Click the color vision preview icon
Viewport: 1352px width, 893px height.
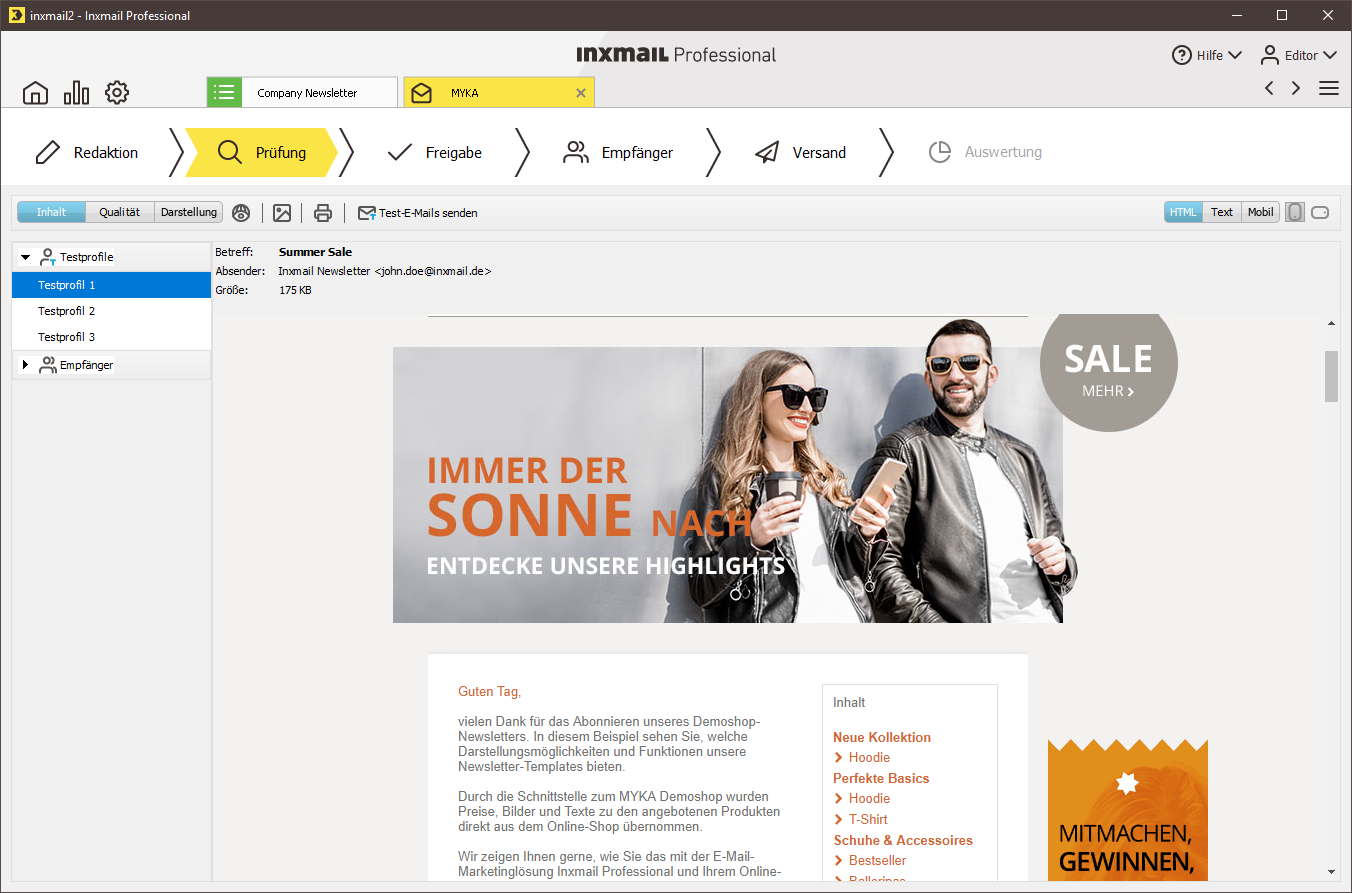pyautogui.click(x=241, y=212)
